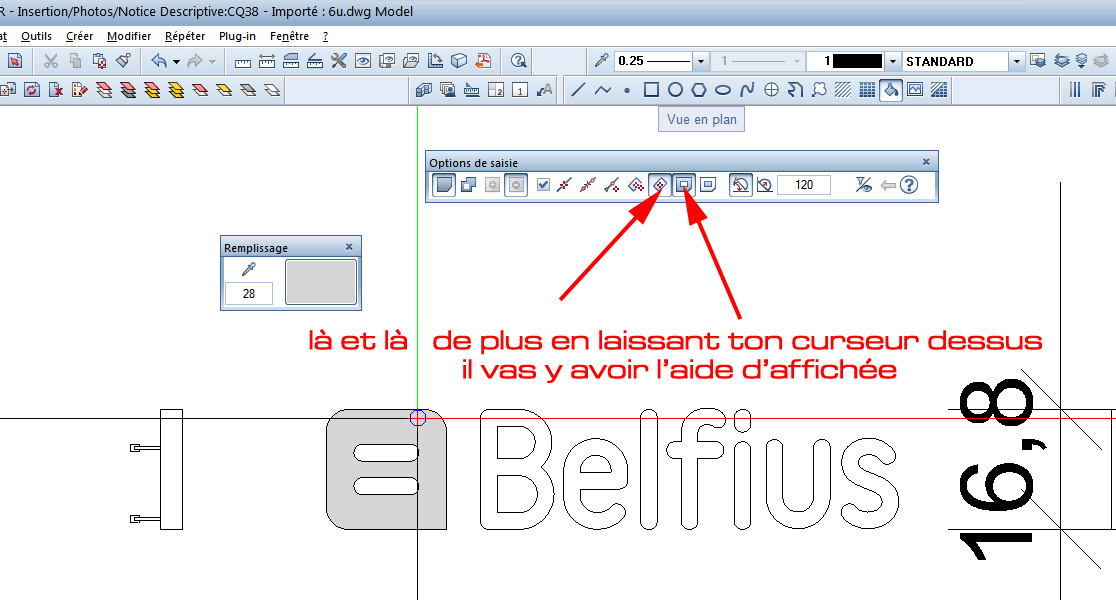Select the Point tool dot
The width and height of the screenshot is (1116, 600).
coord(627,90)
